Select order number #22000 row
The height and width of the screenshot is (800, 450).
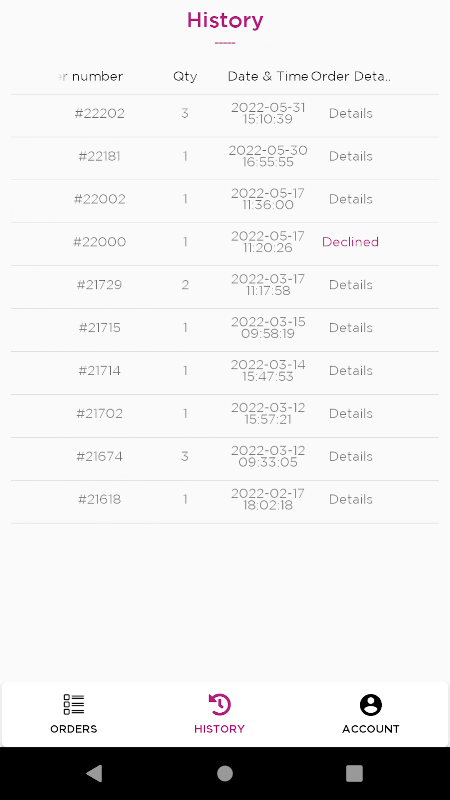coord(225,244)
